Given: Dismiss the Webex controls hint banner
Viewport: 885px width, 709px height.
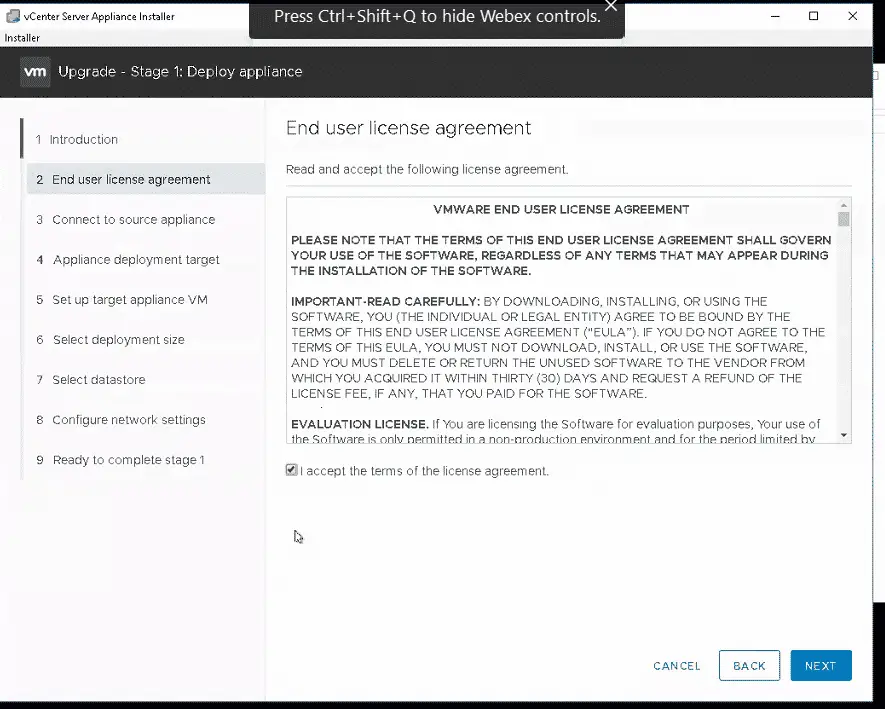Looking at the screenshot, I should click(611, 6).
